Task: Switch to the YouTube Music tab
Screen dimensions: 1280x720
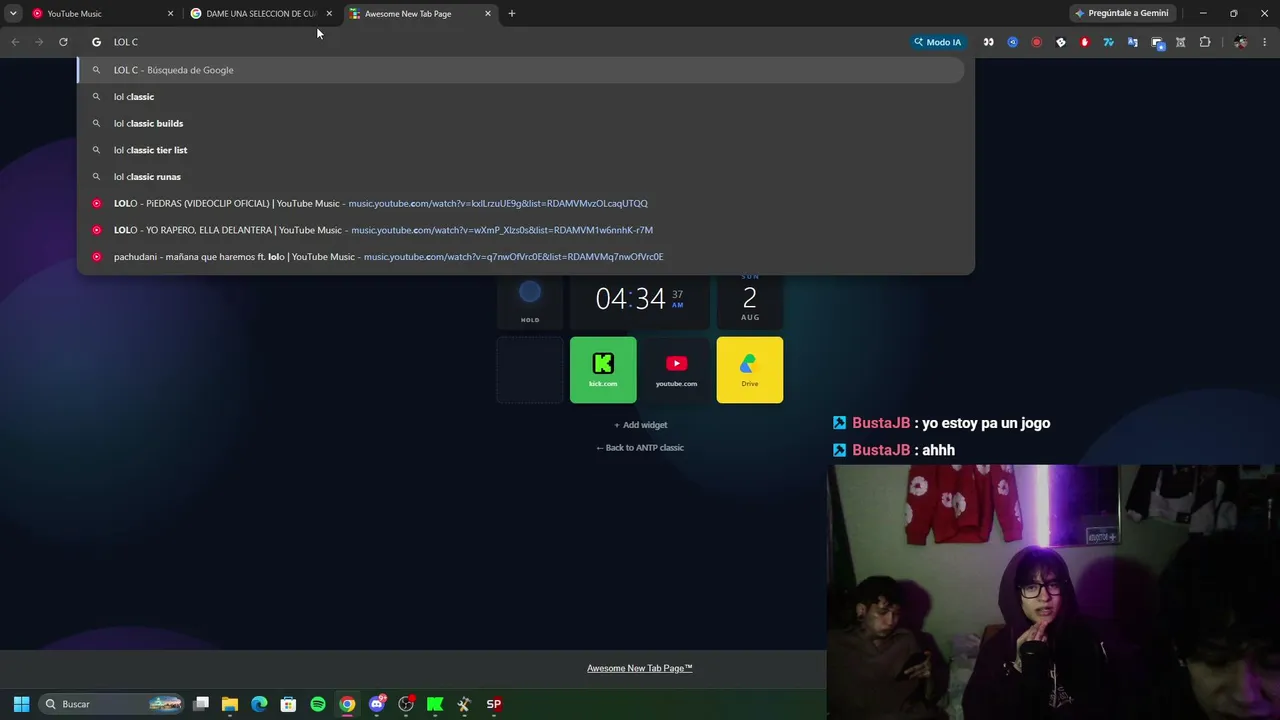Action: pyautogui.click(x=100, y=13)
